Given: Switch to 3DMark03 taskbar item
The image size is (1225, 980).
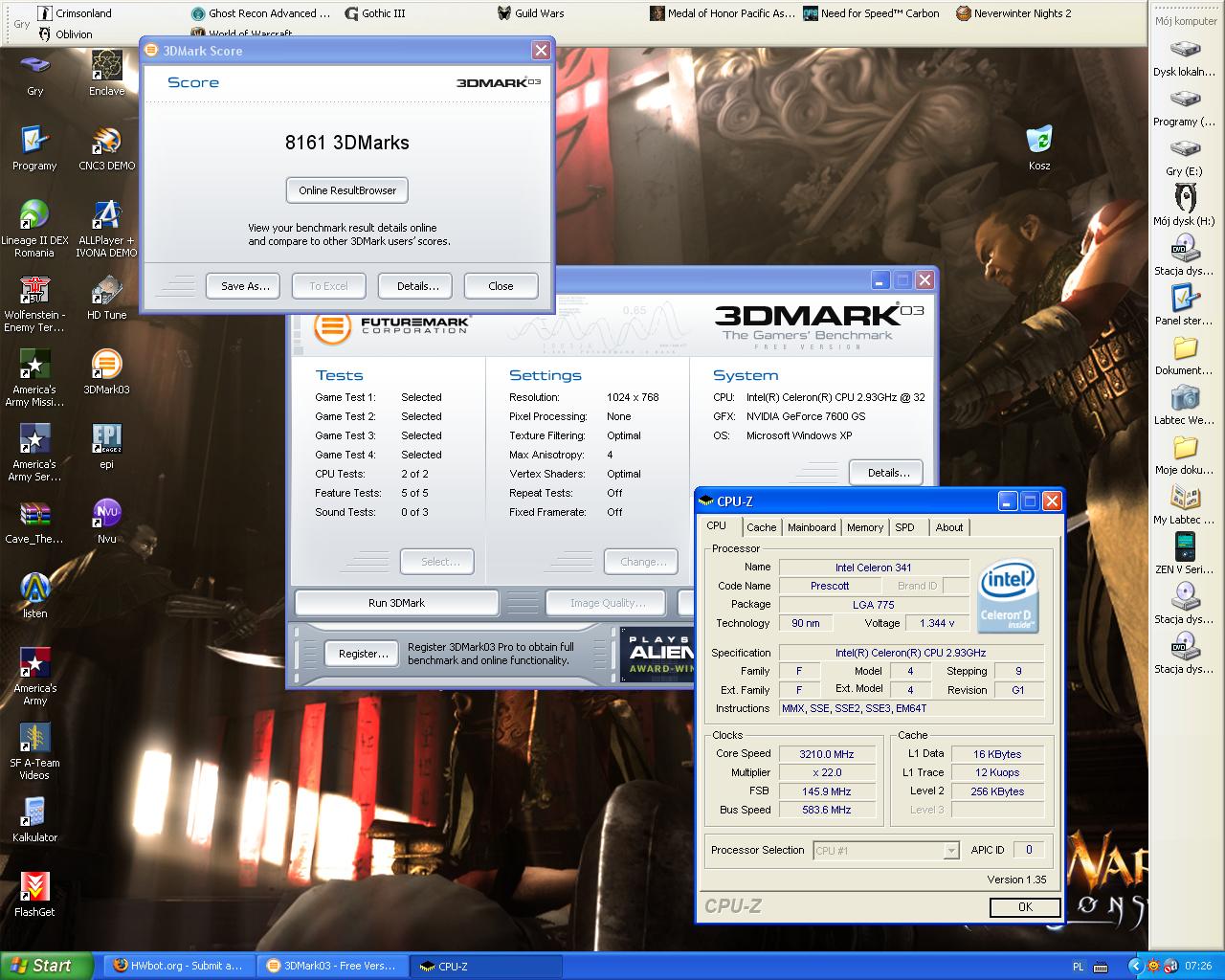Looking at the screenshot, I should click(332, 966).
